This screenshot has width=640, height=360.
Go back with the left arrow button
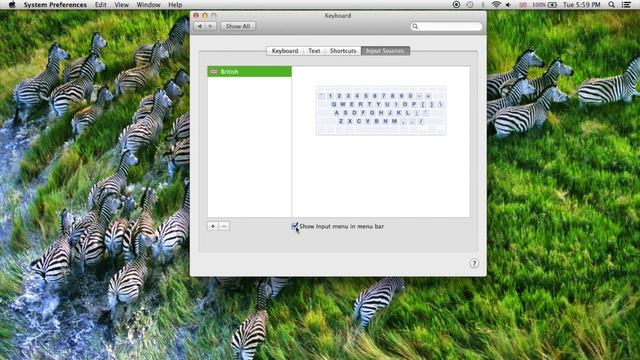click(x=200, y=26)
